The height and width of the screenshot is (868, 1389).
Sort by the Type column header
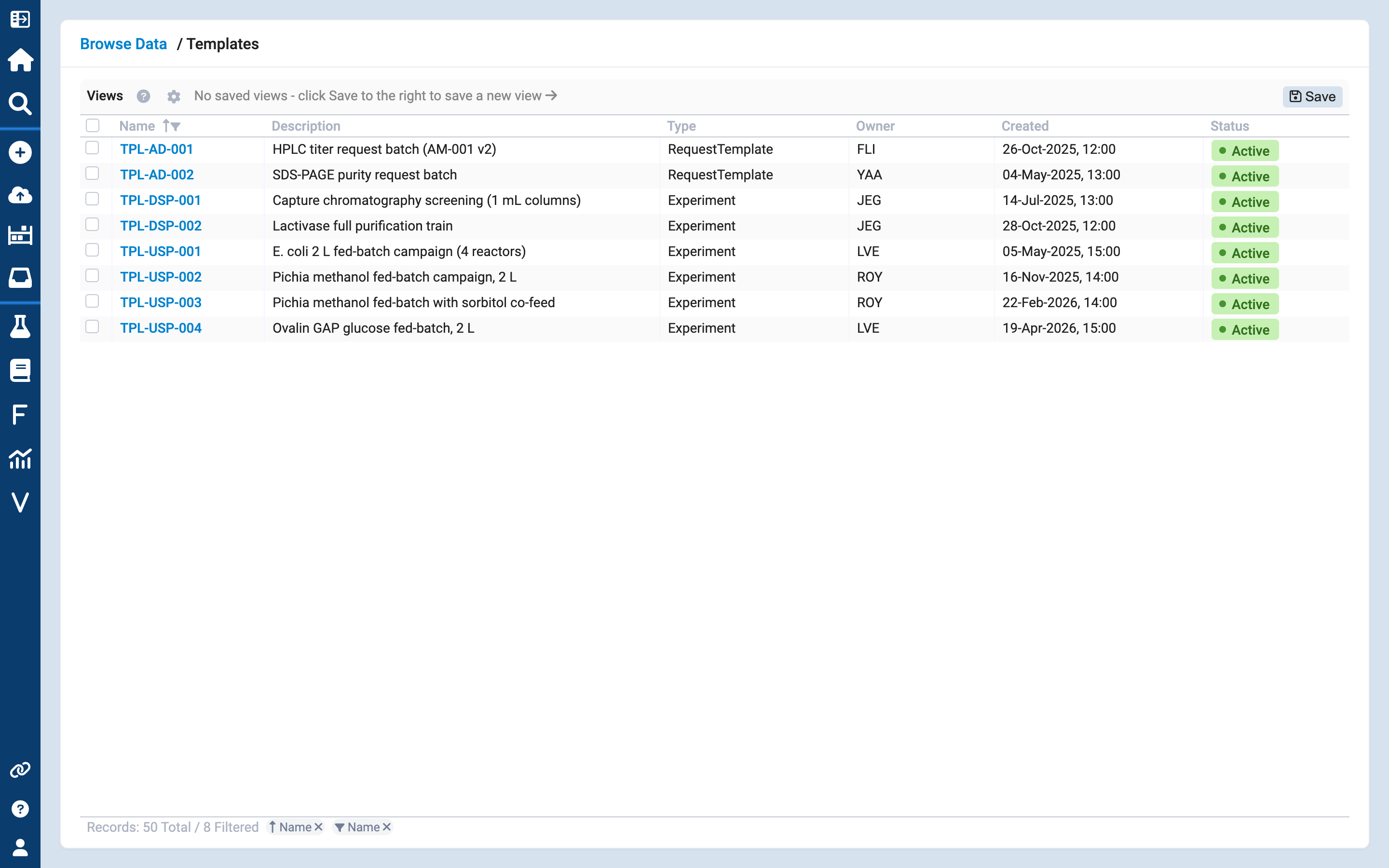coord(681,126)
